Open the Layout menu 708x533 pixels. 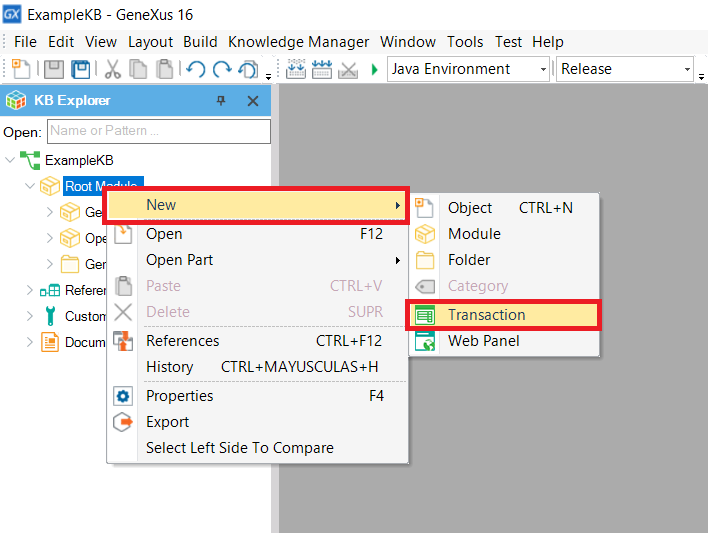[x=150, y=42]
